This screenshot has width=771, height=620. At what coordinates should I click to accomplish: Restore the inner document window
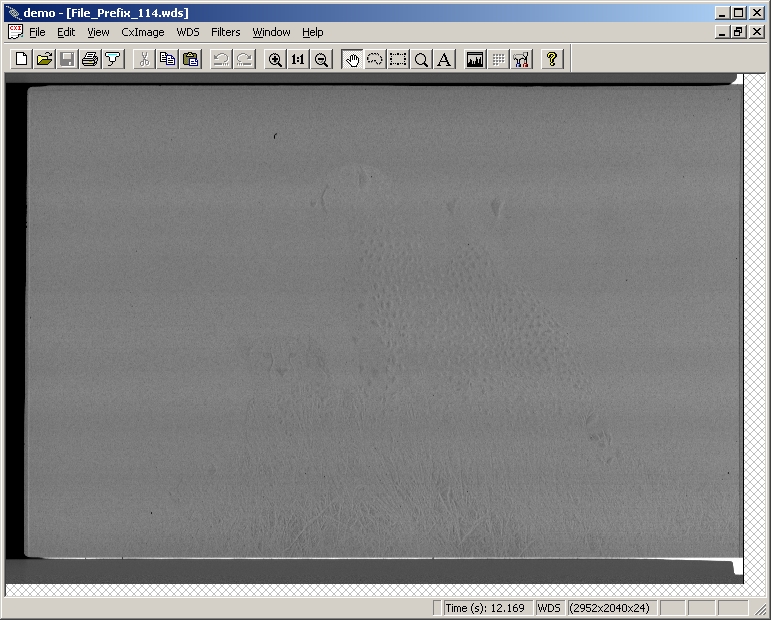(738, 32)
